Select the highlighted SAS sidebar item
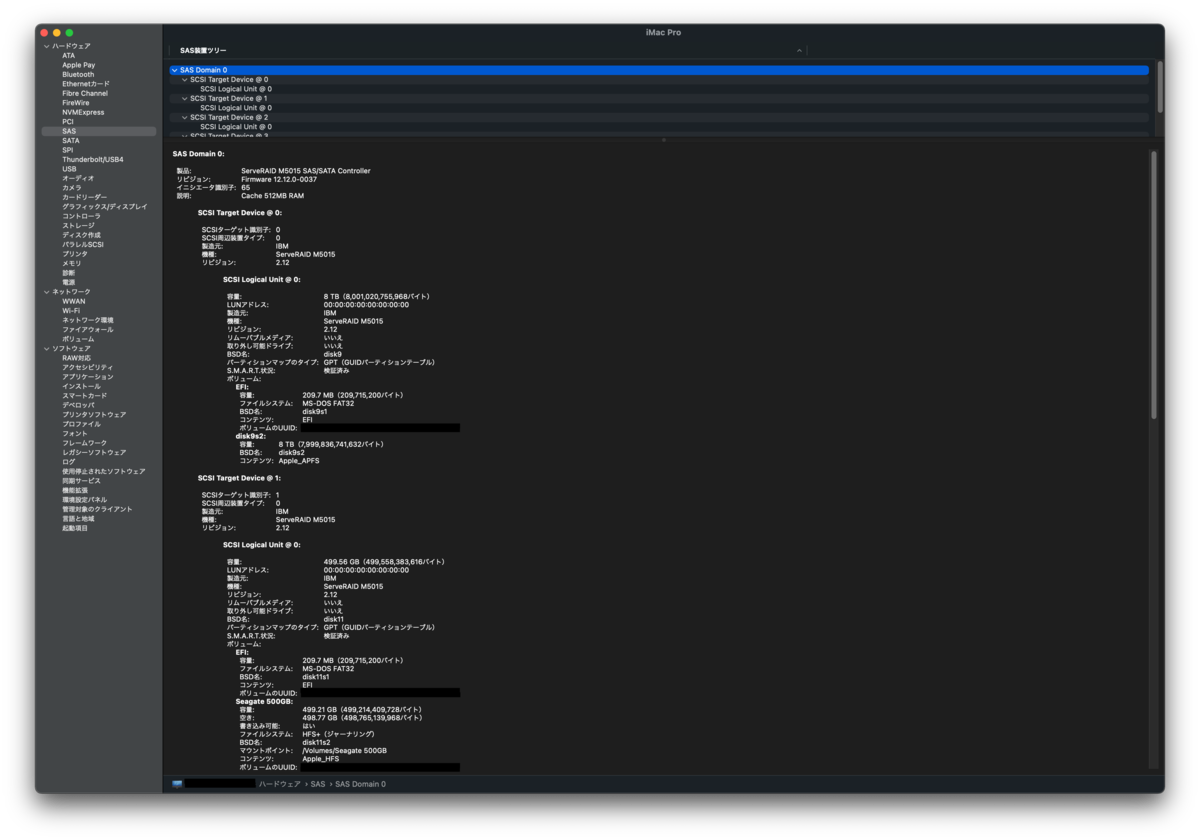Viewport: 1200px width, 840px height. pyautogui.click(x=98, y=131)
